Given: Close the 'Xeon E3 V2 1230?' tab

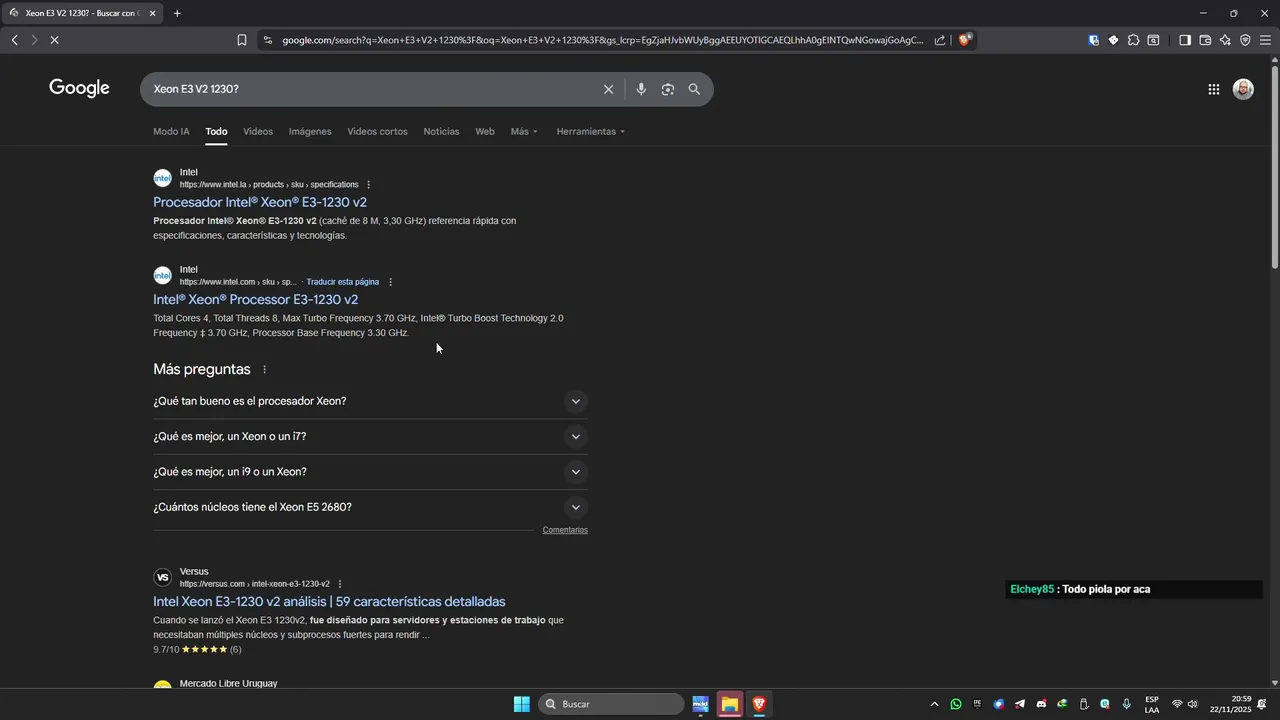Looking at the screenshot, I should click(152, 13).
